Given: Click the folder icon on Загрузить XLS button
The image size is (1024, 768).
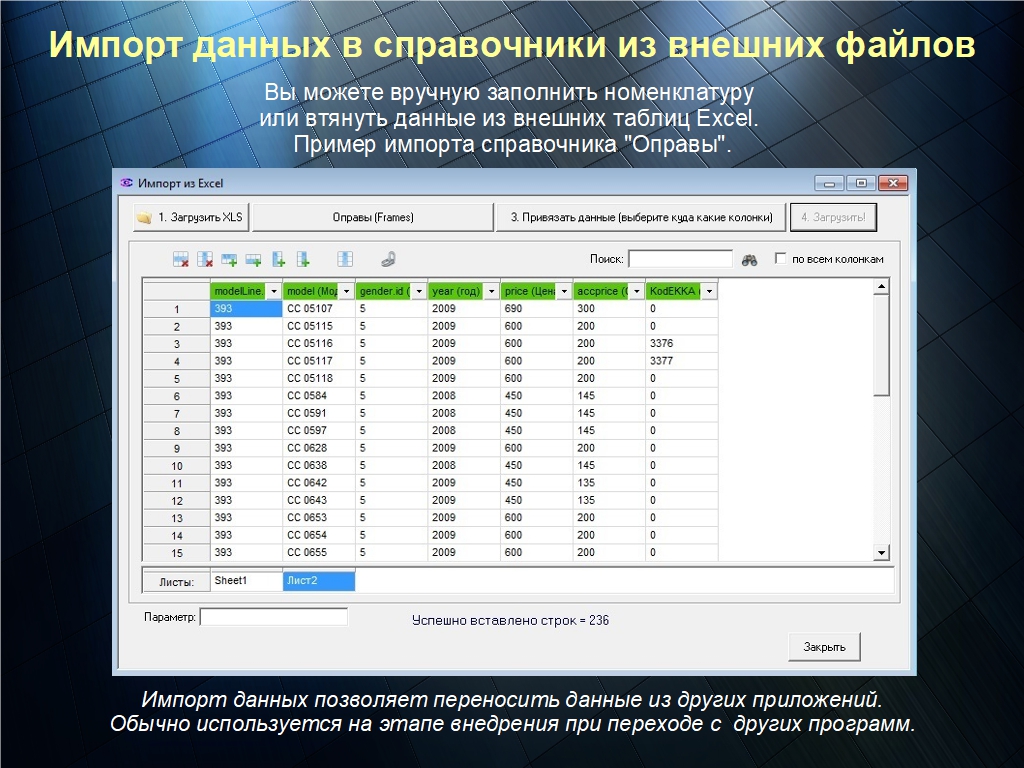Looking at the screenshot, I should (x=145, y=218).
